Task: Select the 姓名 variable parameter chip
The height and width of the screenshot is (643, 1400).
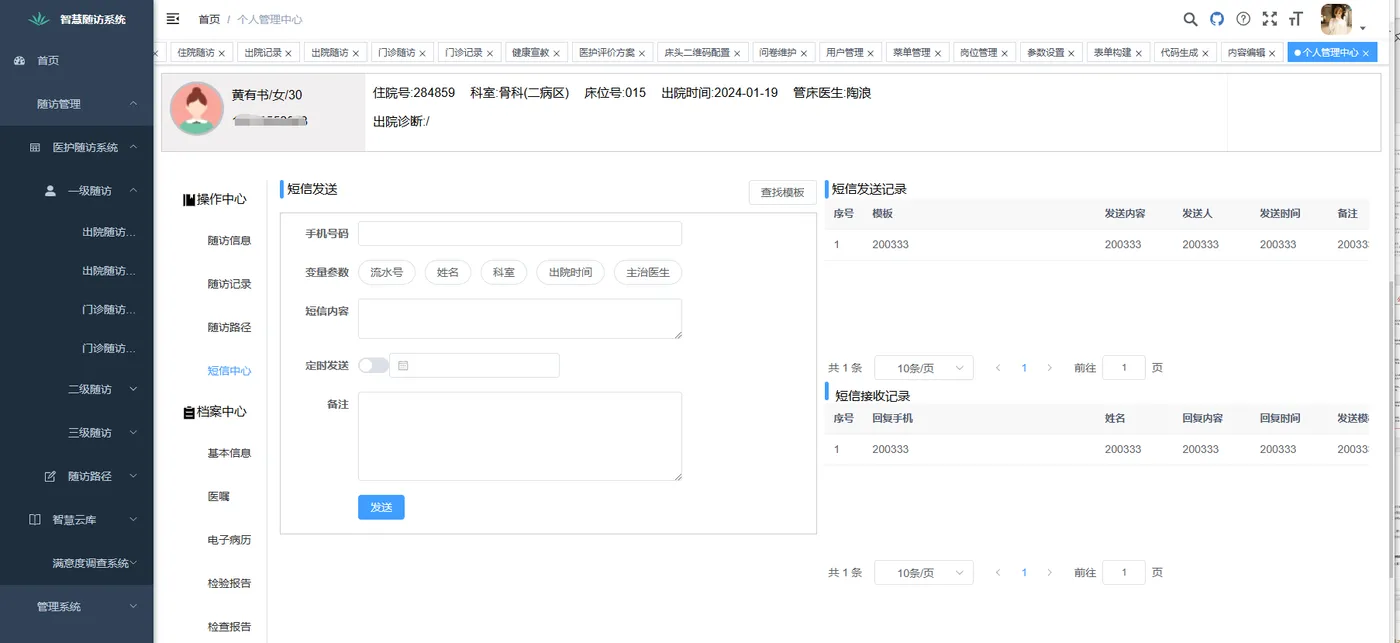Action: point(447,272)
